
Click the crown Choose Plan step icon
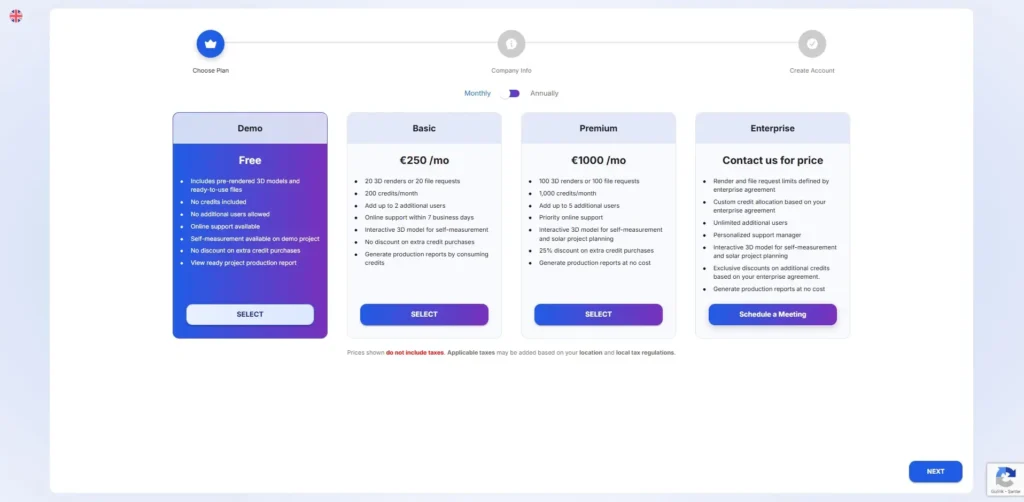point(210,44)
